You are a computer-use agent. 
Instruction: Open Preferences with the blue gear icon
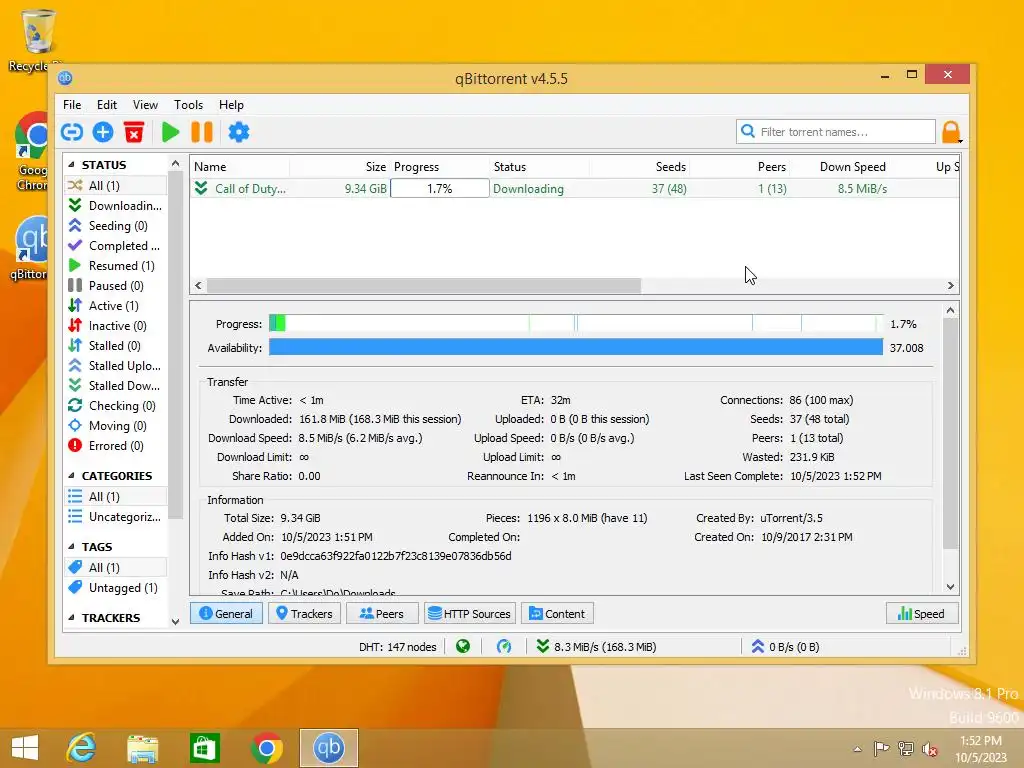coord(238,133)
